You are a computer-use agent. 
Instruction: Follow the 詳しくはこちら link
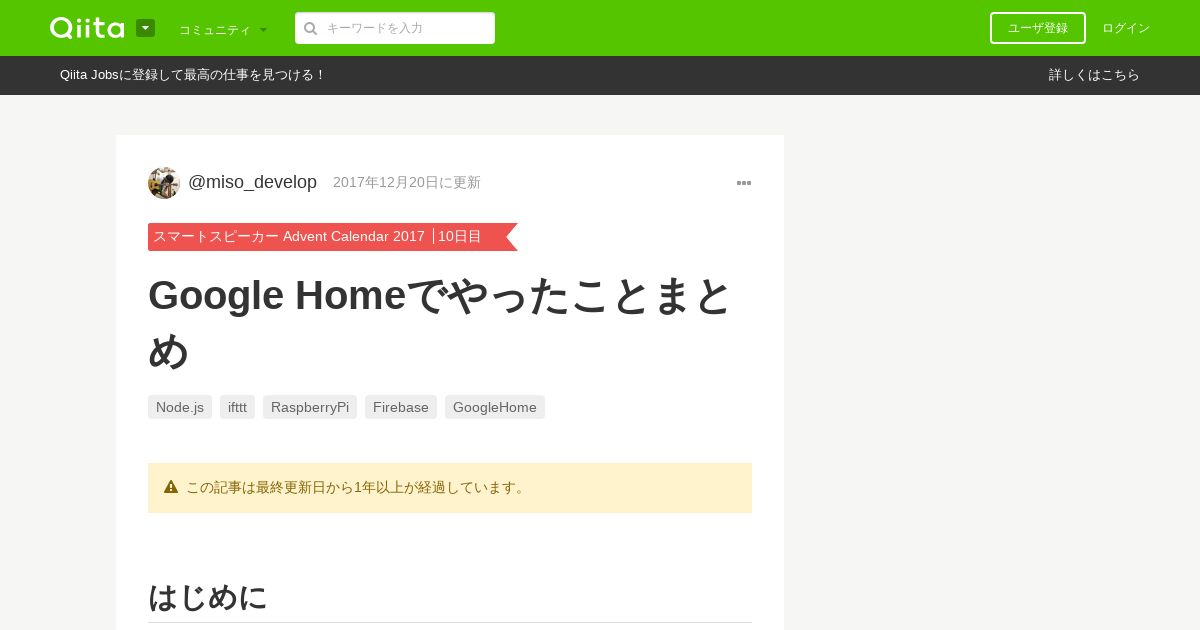click(1094, 75)
